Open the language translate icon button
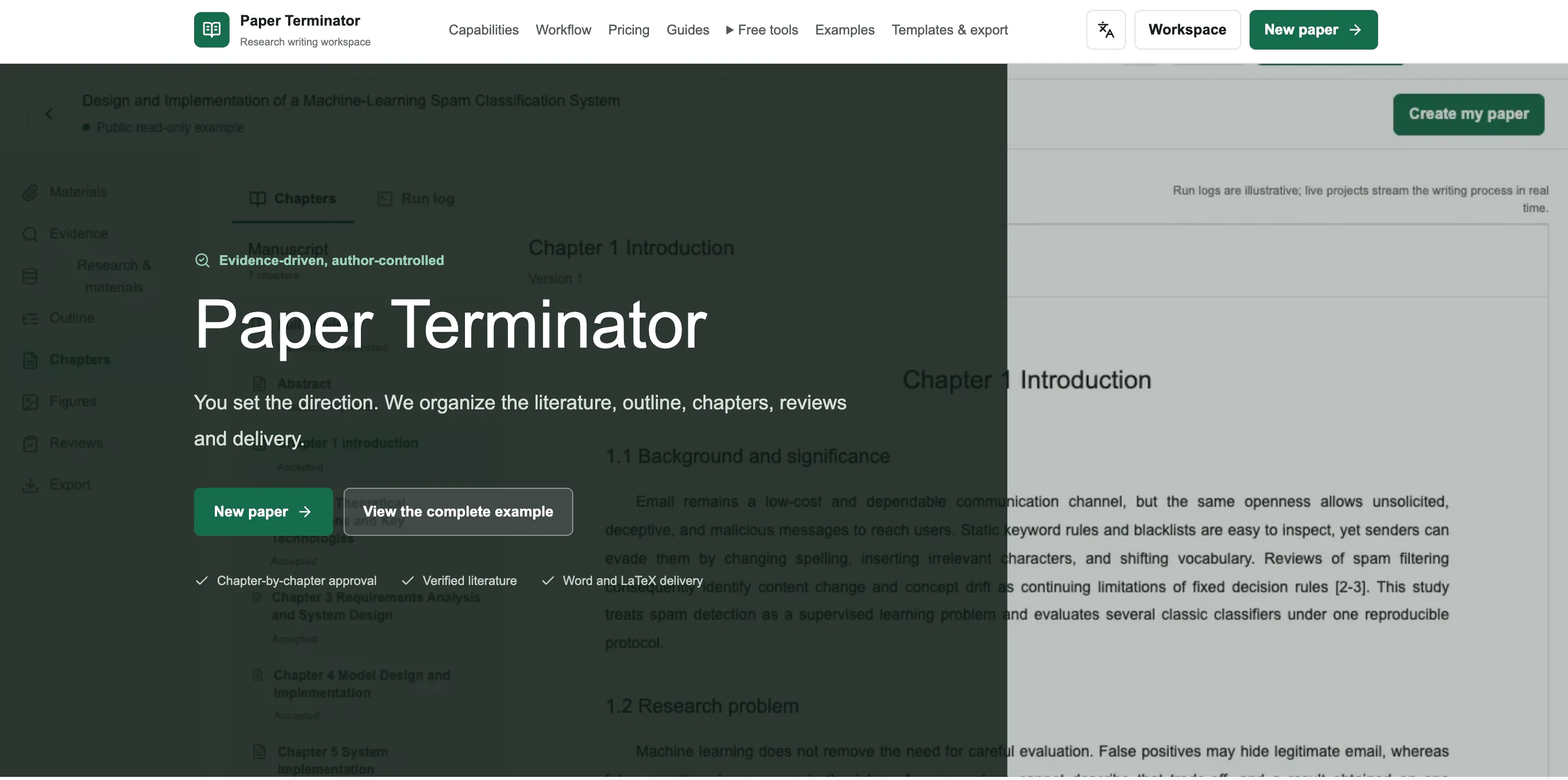The width and height of the screenshot is (1568, 780). click(1105, 29)
